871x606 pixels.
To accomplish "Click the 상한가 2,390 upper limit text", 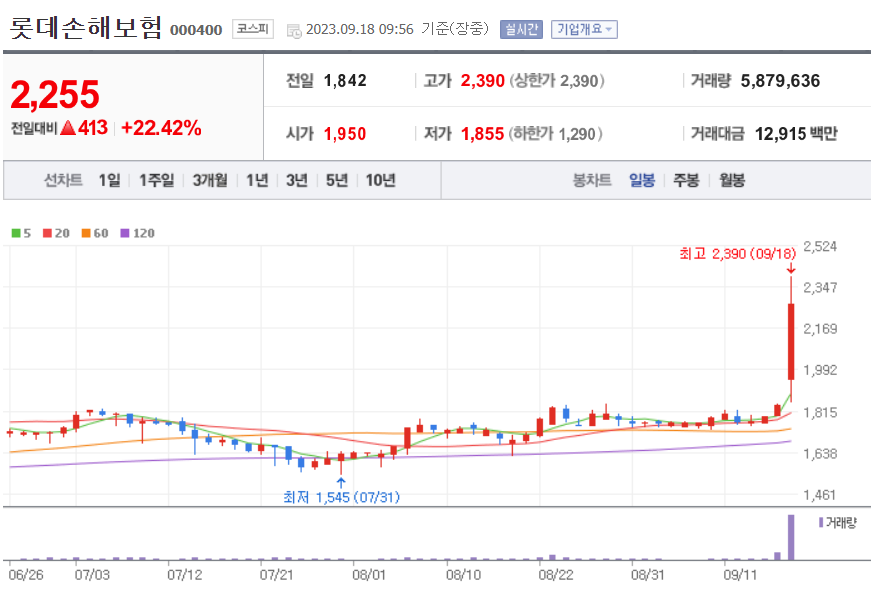I will point(557,81).
